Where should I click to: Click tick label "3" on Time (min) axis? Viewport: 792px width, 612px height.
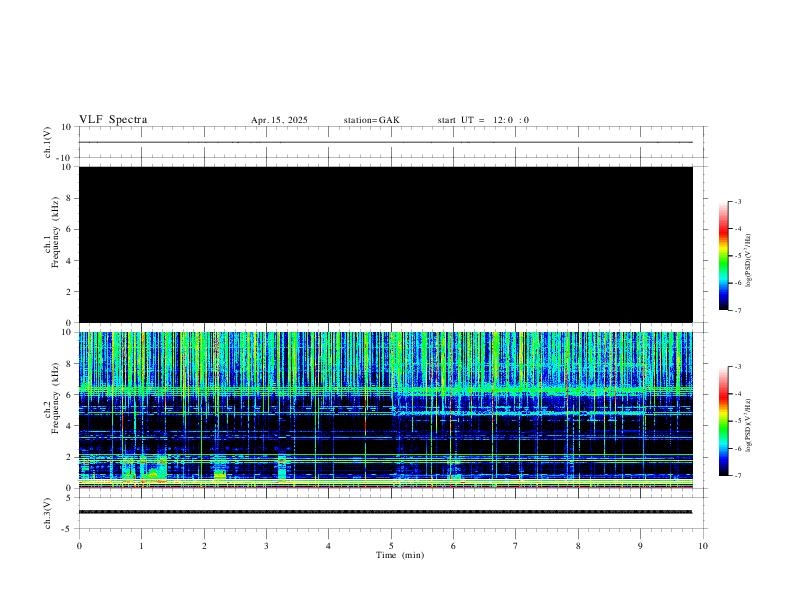point(266,546)
